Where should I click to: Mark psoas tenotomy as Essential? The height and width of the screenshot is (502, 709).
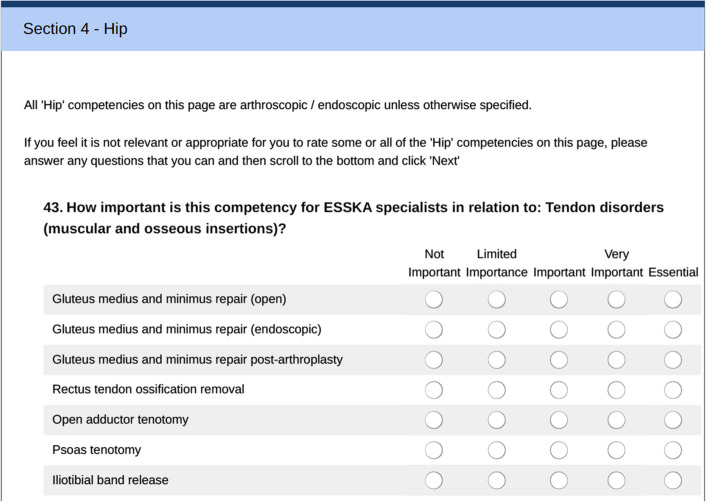673,450
